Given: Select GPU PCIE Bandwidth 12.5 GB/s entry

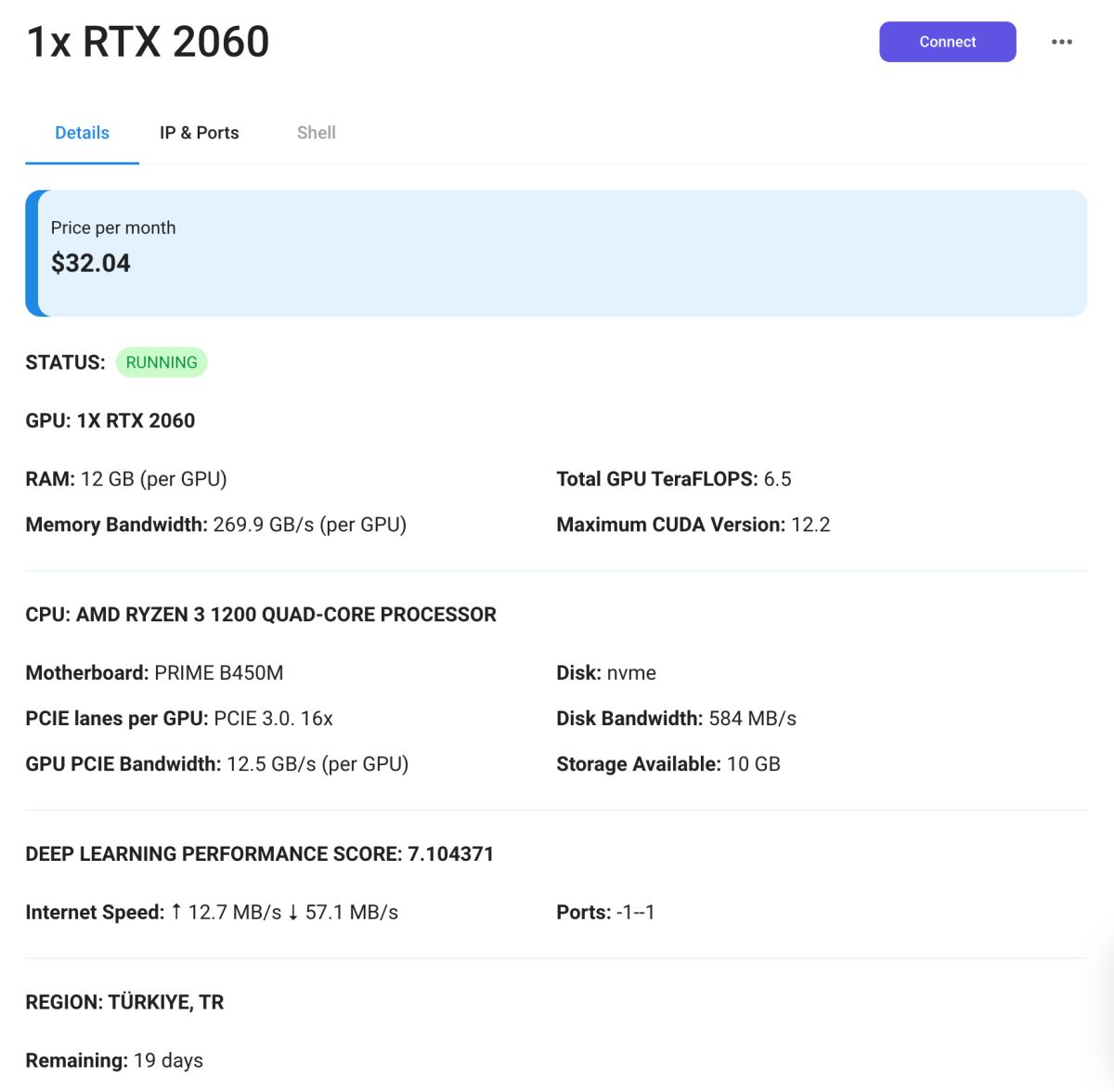Looking at the screenshot, I should tap(217, 764).
